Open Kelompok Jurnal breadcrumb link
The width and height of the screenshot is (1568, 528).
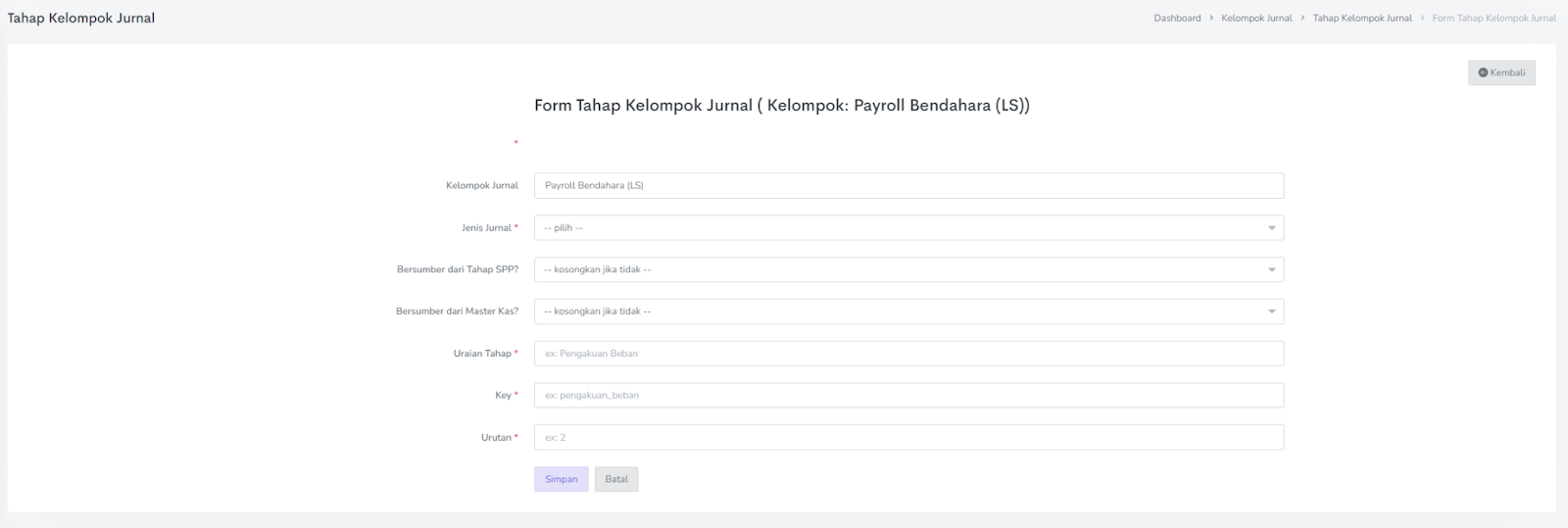point(1256,18)
